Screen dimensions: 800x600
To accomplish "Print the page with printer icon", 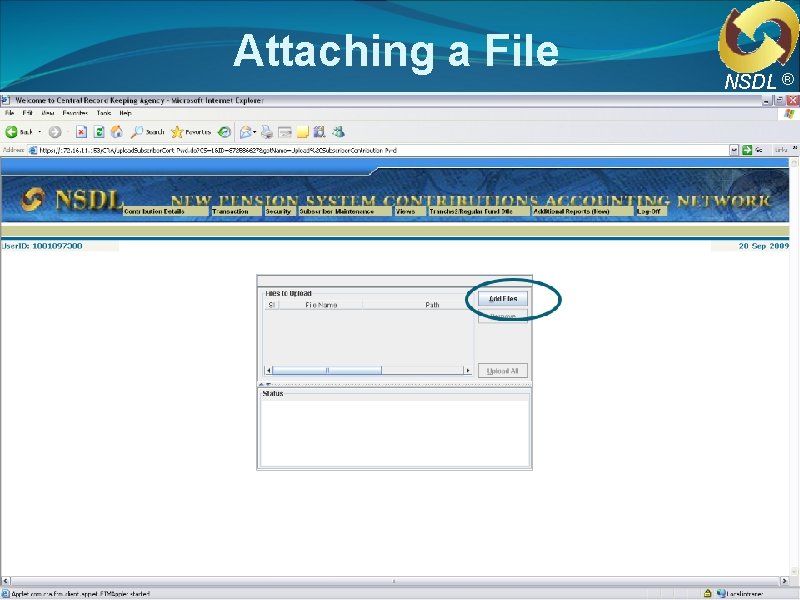I will click(x=266, y=132).
